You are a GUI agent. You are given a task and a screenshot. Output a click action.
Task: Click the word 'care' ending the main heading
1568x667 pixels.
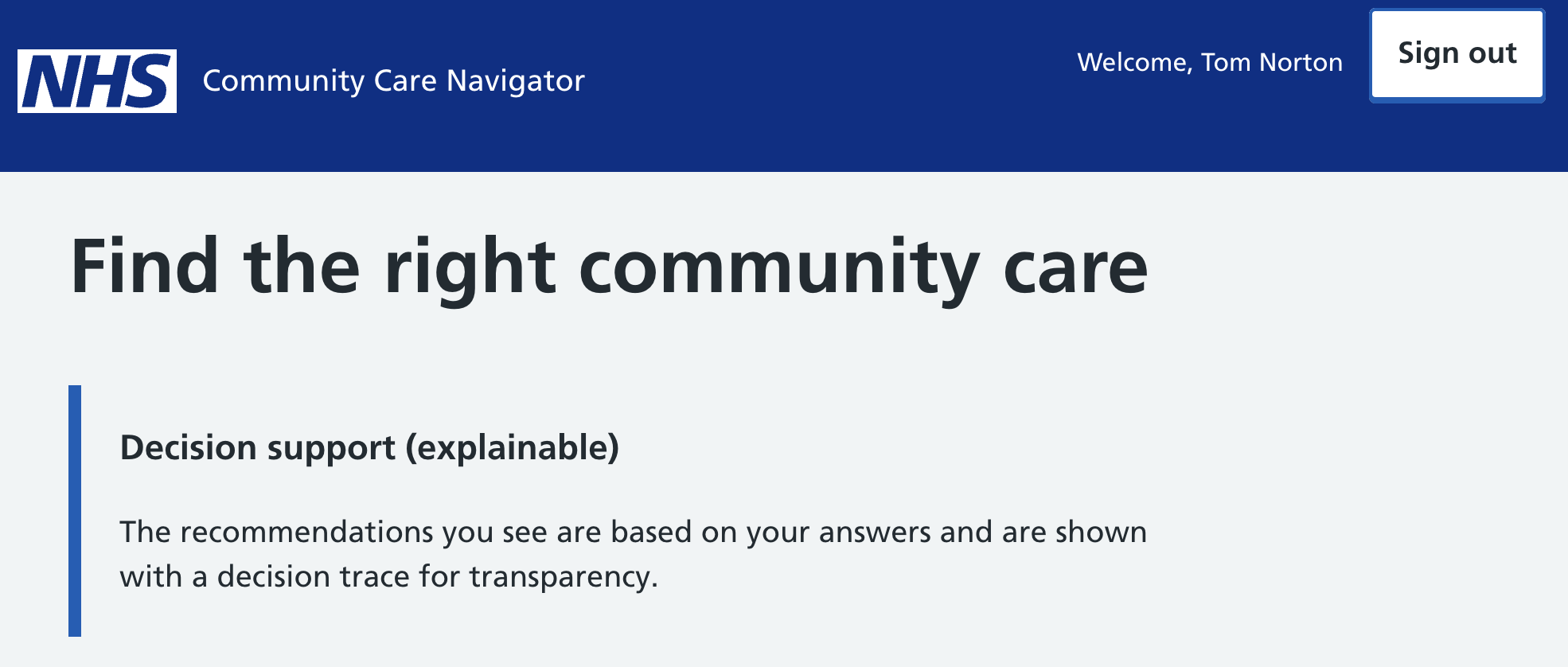click(1075, 267)
